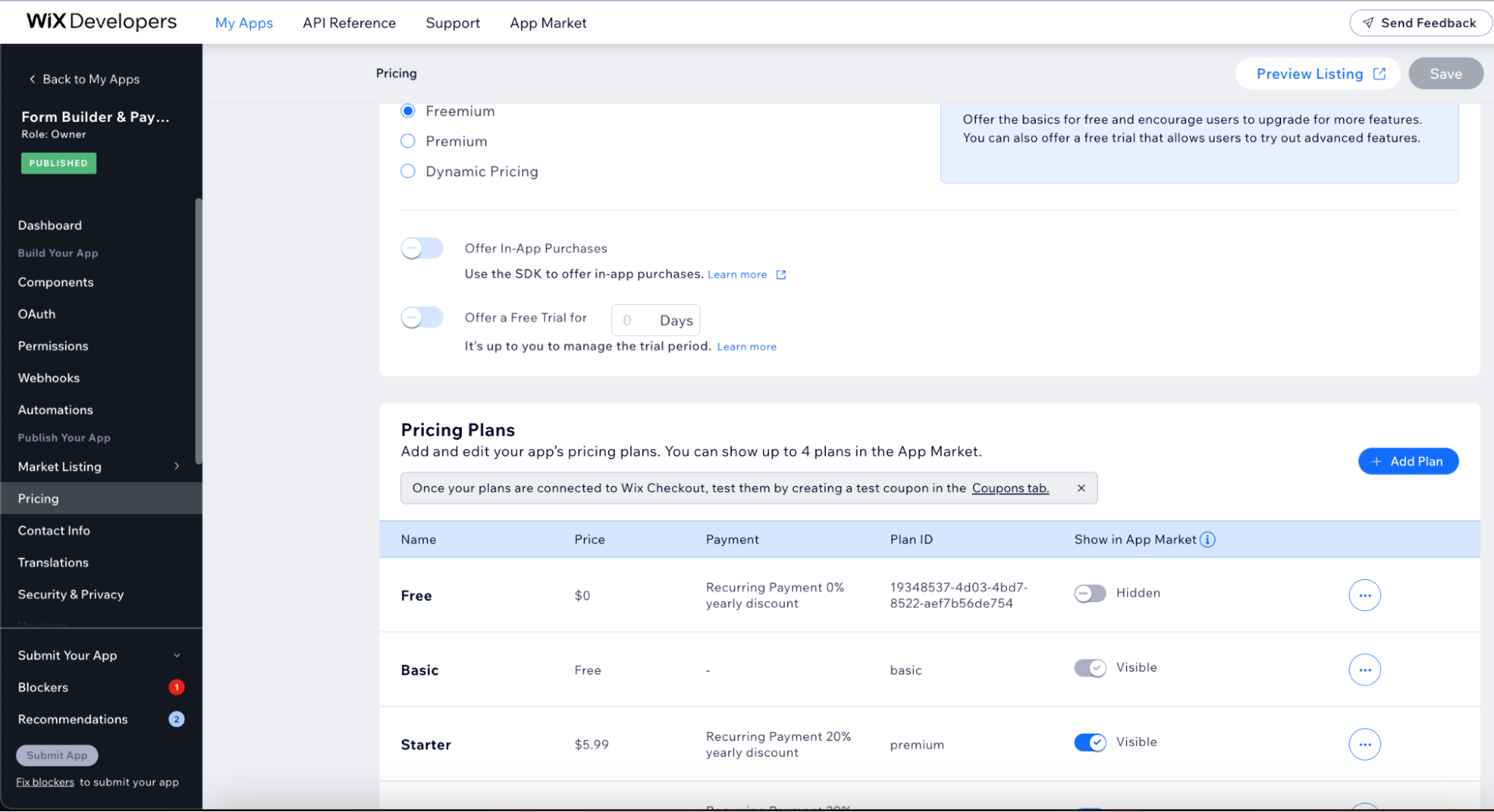Screen dimensions: 1494x812
Task: Open the API Reference top menu
Action: pos(349,23)
